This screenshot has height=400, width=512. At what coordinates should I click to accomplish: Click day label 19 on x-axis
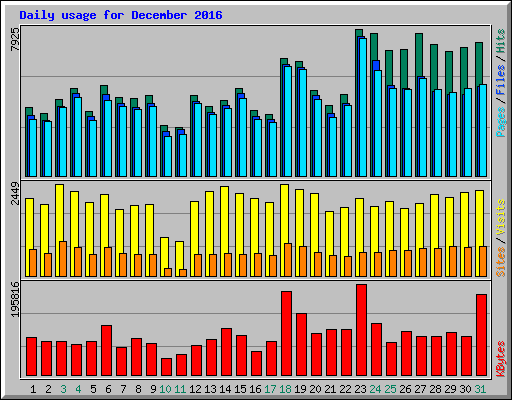(x=300, y=389)
